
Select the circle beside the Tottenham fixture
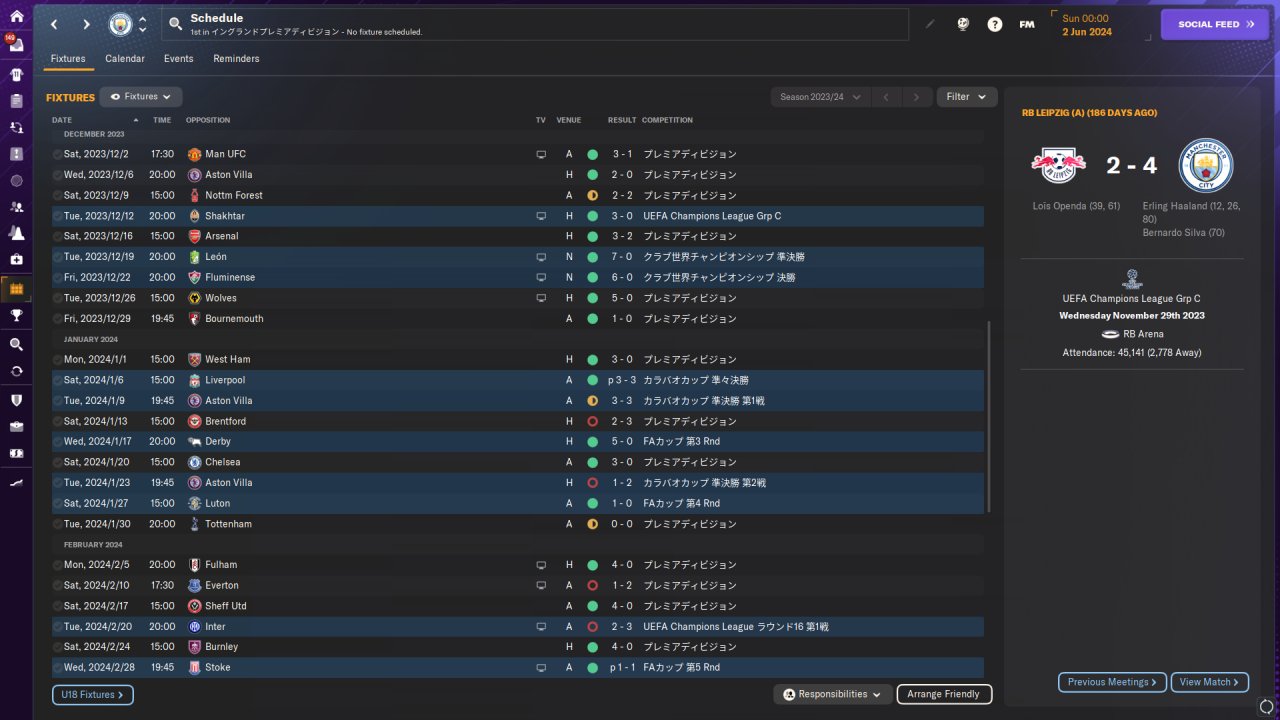[57, 524]
